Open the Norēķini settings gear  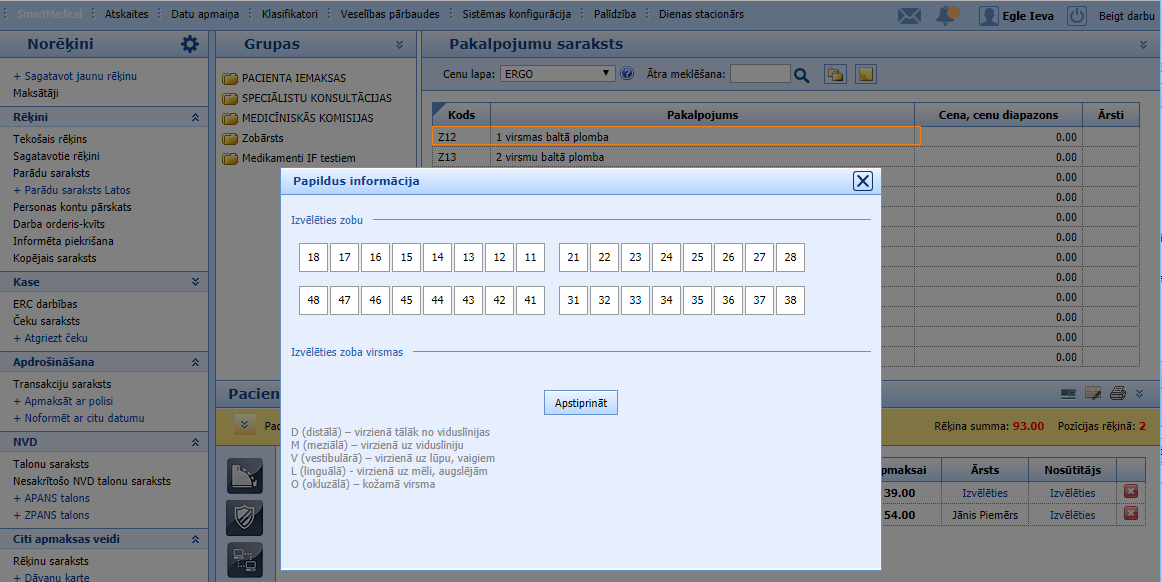tap(190, 44)
